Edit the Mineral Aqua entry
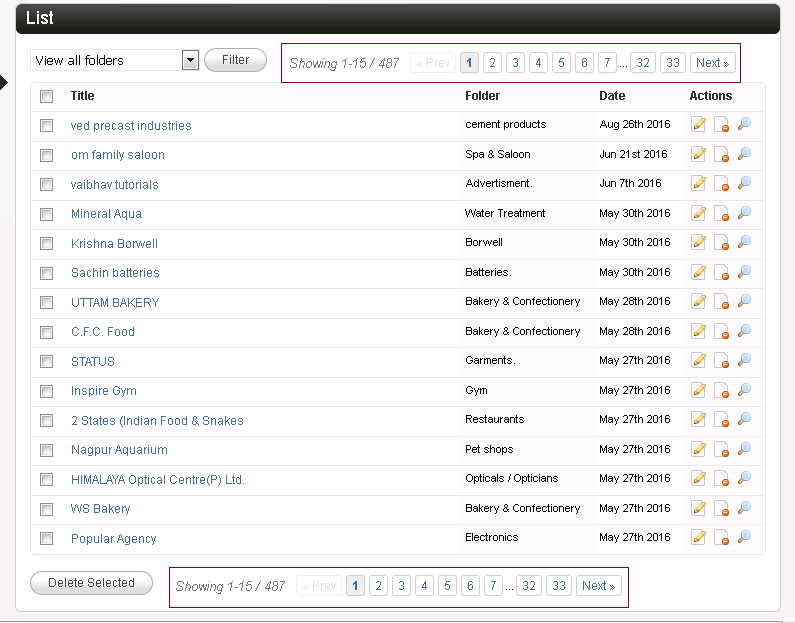 (x=699, y=213)
